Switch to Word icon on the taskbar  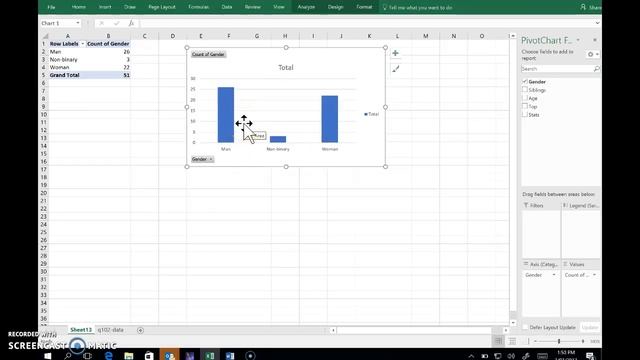click(230, 355)
